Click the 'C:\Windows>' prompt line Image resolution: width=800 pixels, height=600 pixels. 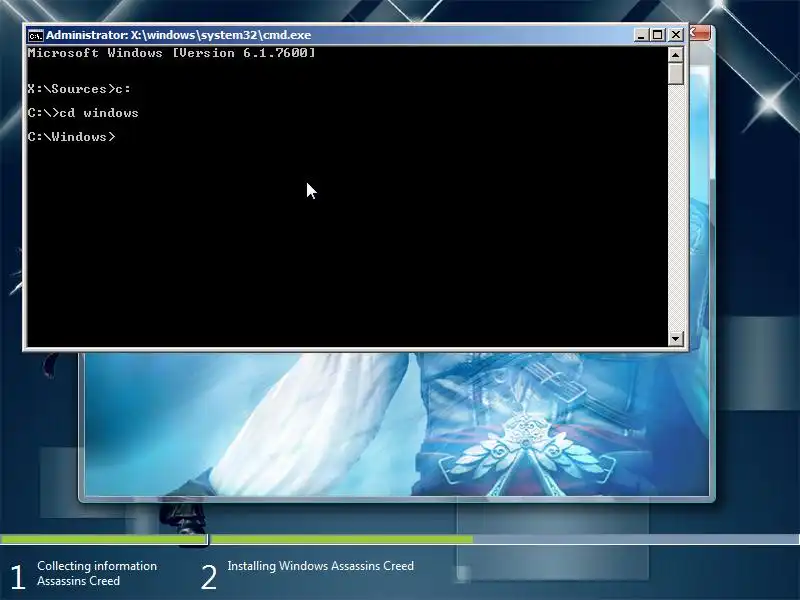point(71,137)
